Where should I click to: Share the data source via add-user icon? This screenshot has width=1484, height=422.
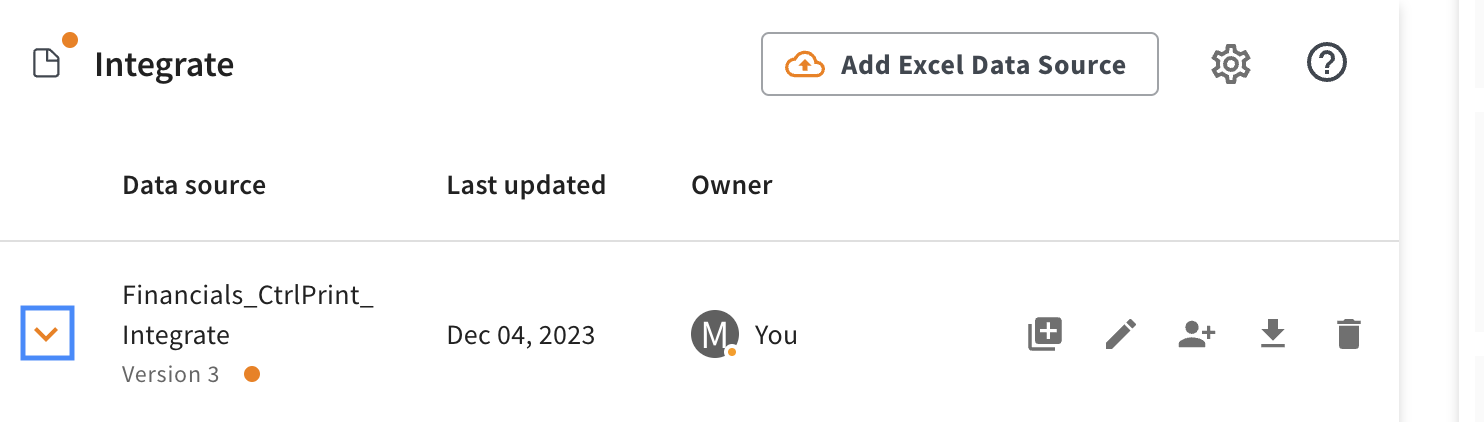click(x=1196, y=334)
